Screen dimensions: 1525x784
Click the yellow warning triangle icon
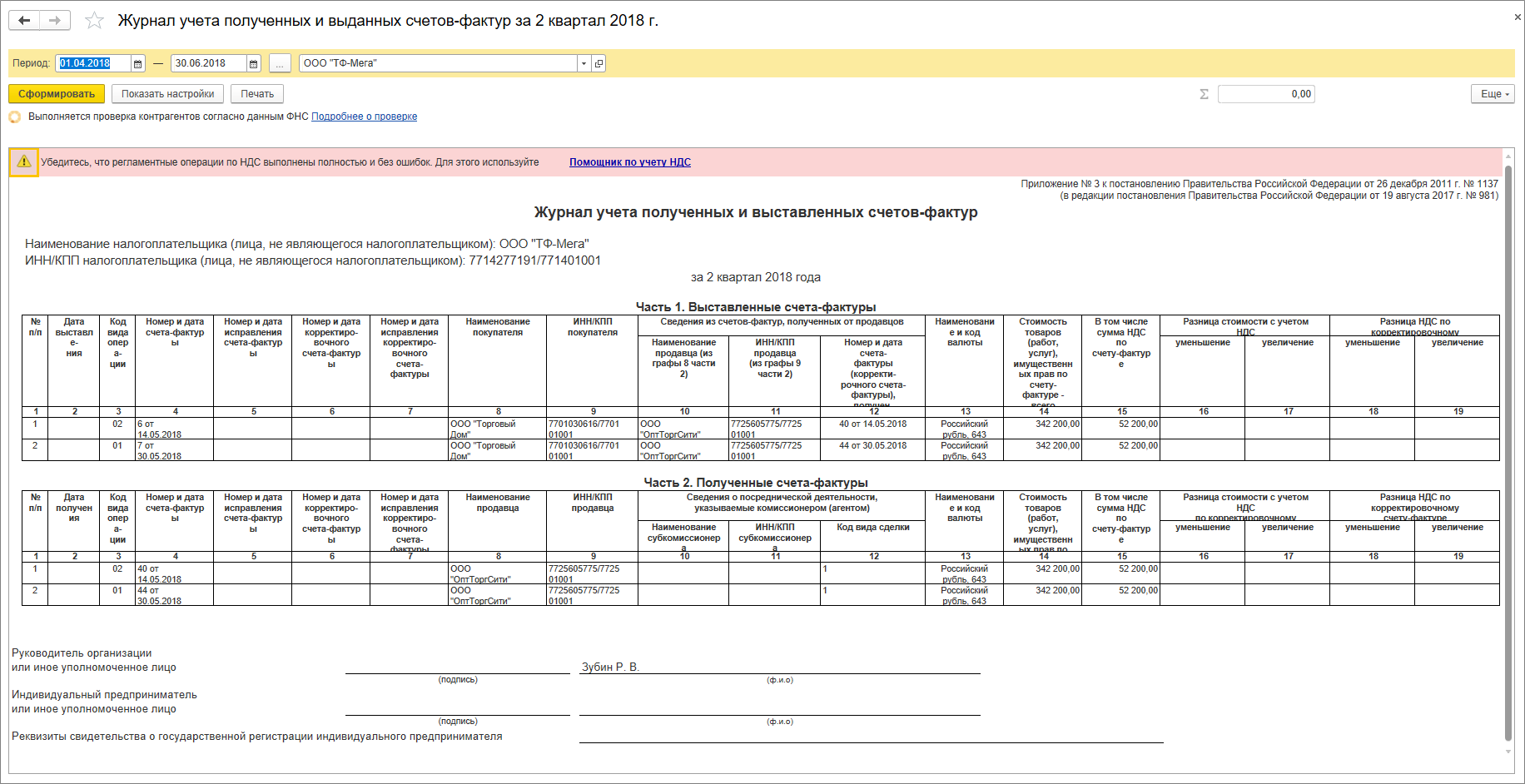pos(24,161)
